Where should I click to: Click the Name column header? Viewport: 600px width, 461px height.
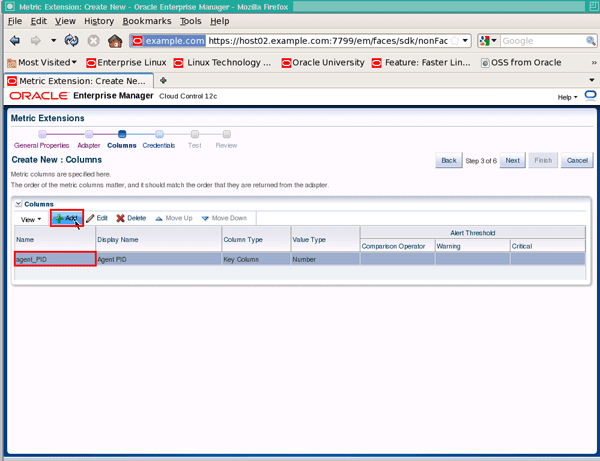tap(55, 239)
